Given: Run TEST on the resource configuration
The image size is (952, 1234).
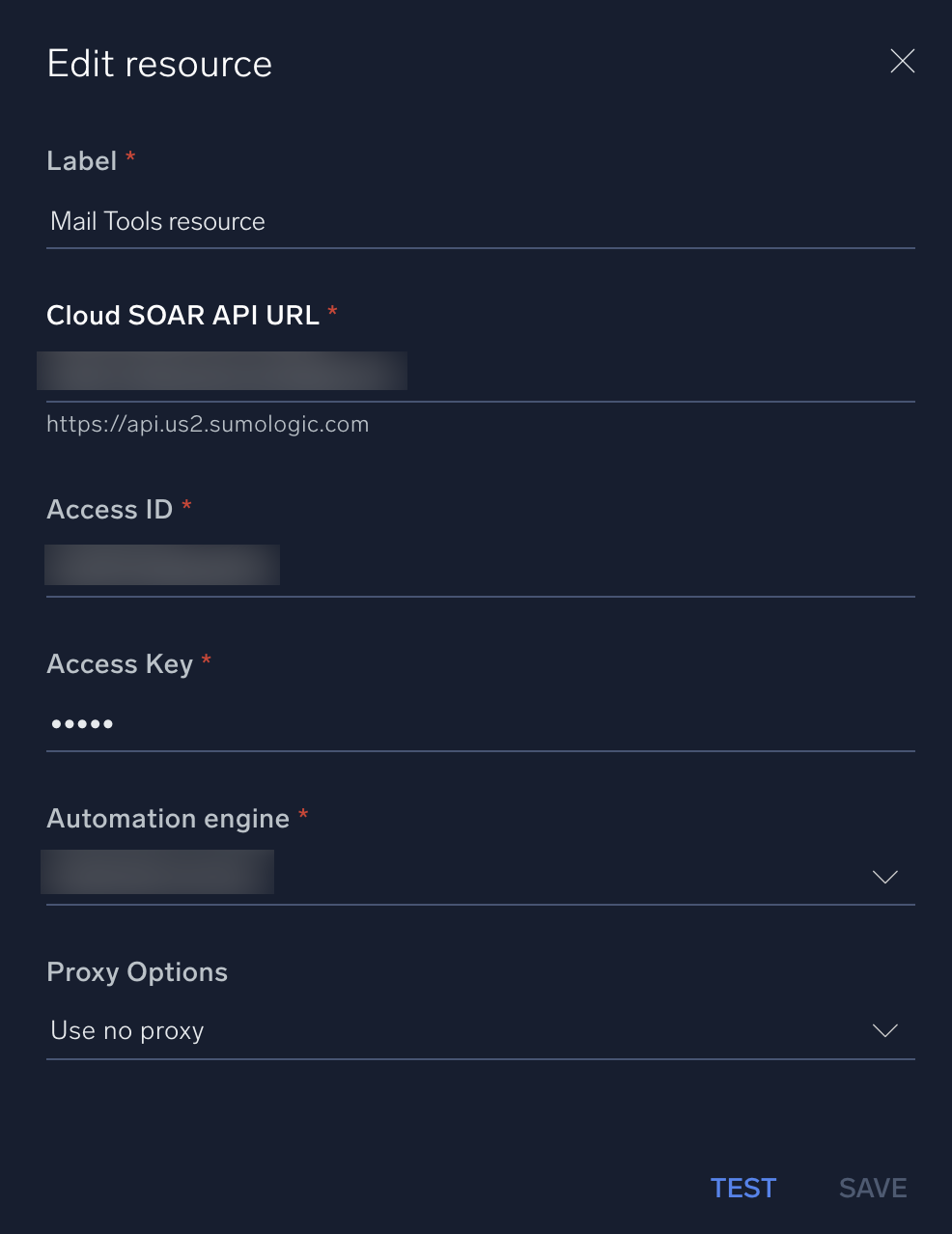Looking at the screenshot, I should click(742, 1188).
